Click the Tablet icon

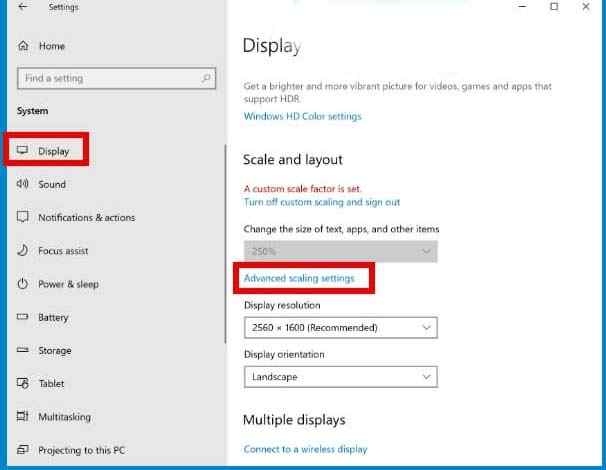[22, 383]
